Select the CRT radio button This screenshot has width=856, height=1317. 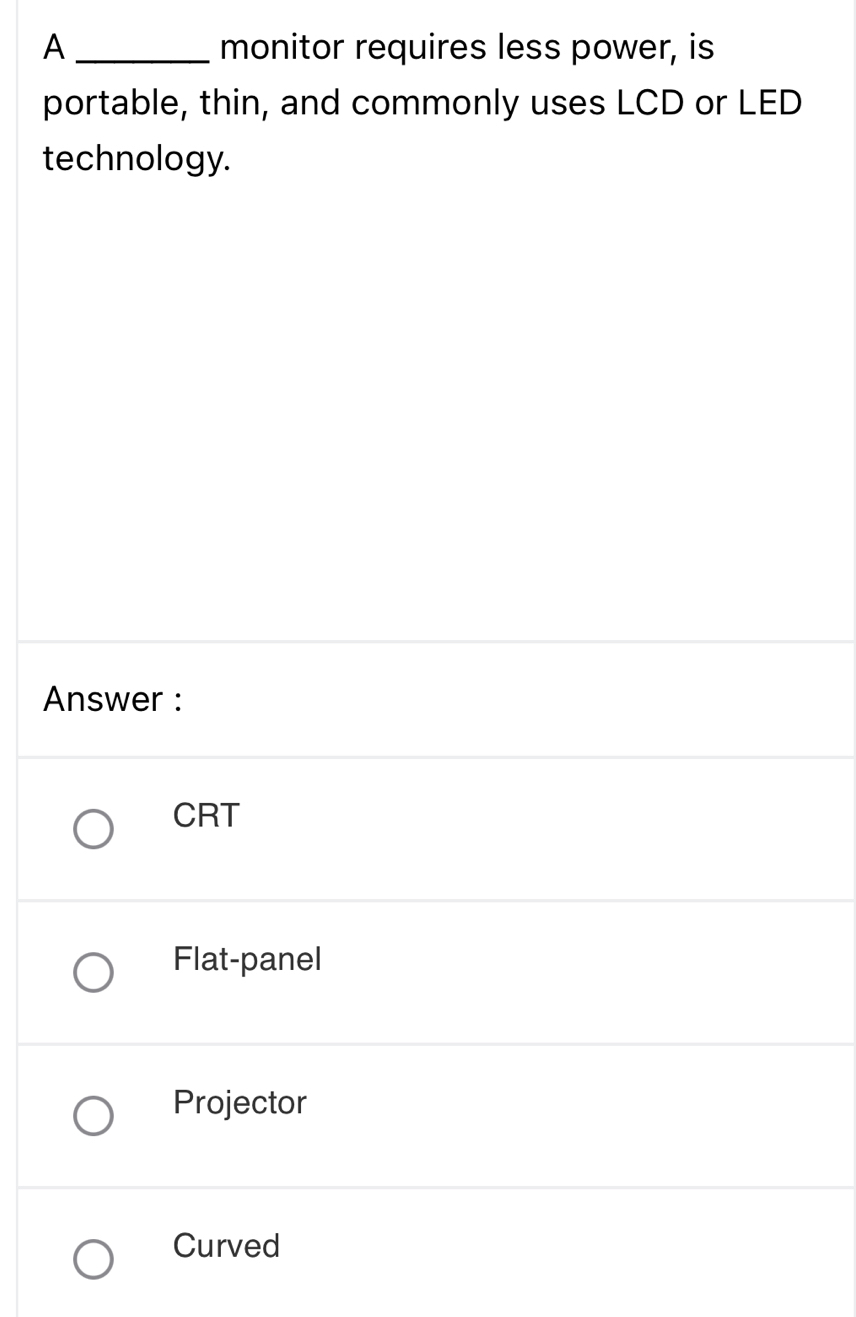[94, 829]
